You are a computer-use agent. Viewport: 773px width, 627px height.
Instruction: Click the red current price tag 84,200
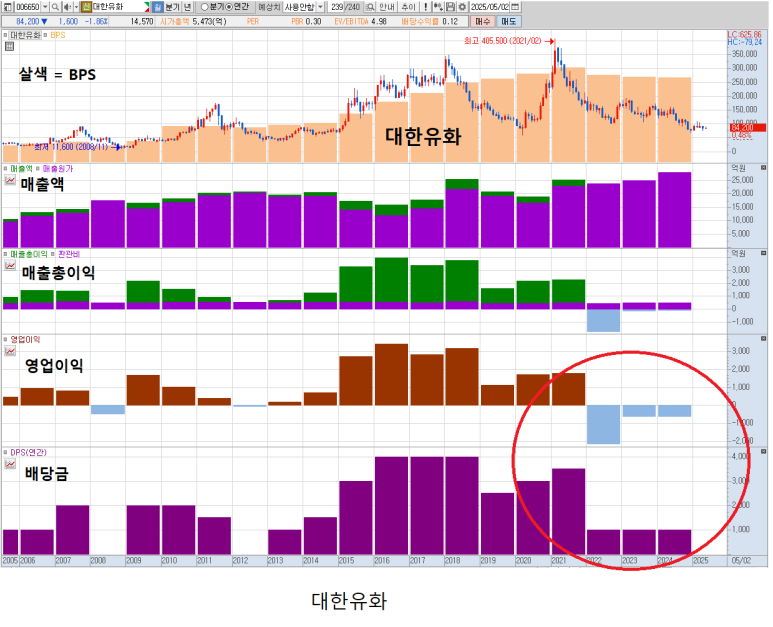(747, 128)
